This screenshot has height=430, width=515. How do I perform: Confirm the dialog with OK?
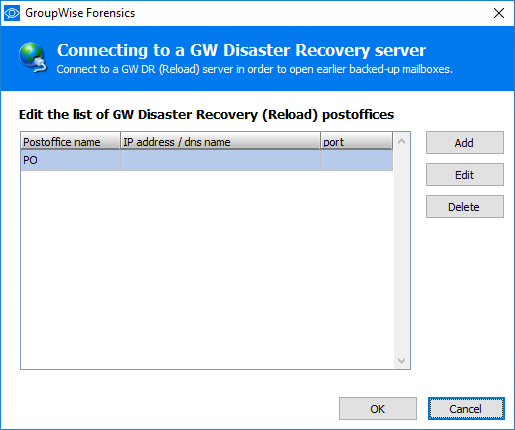pos(378,409)
